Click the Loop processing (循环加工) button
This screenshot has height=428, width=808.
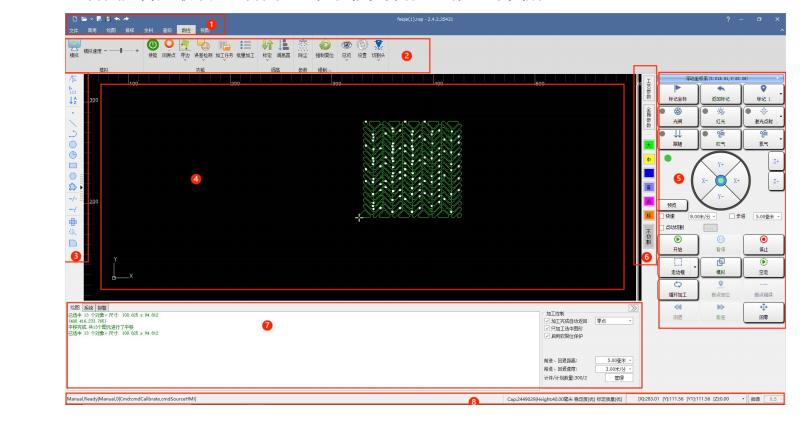click(678, 289)
